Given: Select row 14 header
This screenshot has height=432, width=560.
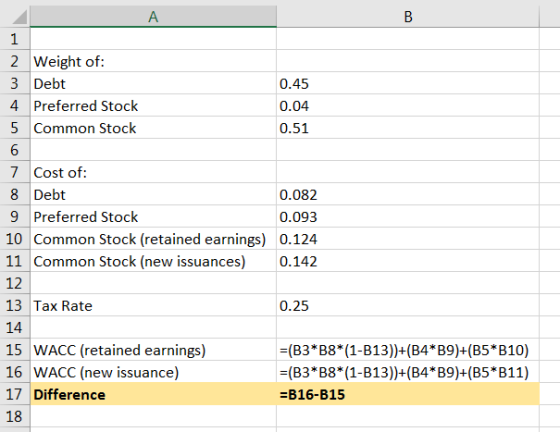Looking at the screenshot, I should [x=14, y=327].
